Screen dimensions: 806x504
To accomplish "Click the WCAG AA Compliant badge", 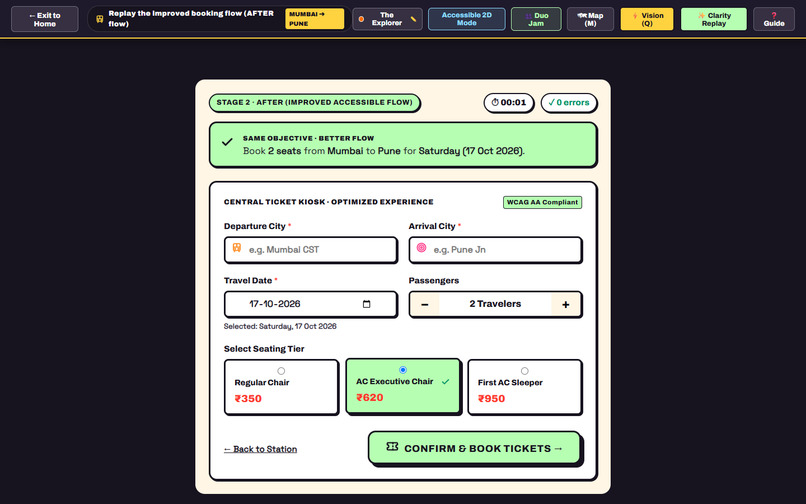I will click(542, 202).
